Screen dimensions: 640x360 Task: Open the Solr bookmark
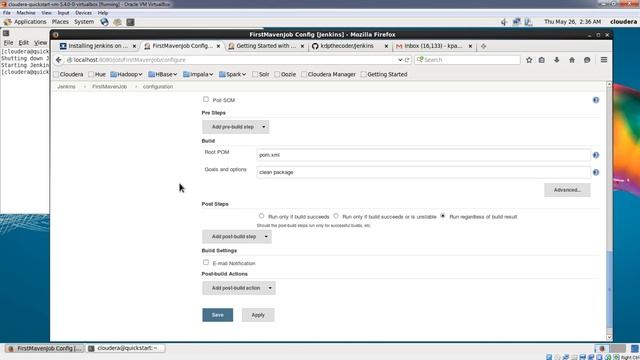pyautogui.click(x=260, y=74)
